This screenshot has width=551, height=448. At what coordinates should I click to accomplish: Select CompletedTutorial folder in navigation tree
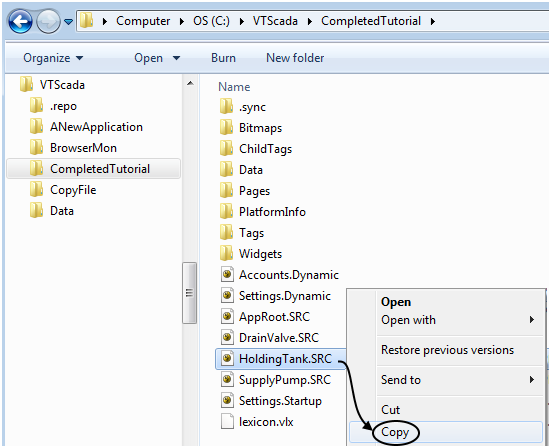click(93, 169)
